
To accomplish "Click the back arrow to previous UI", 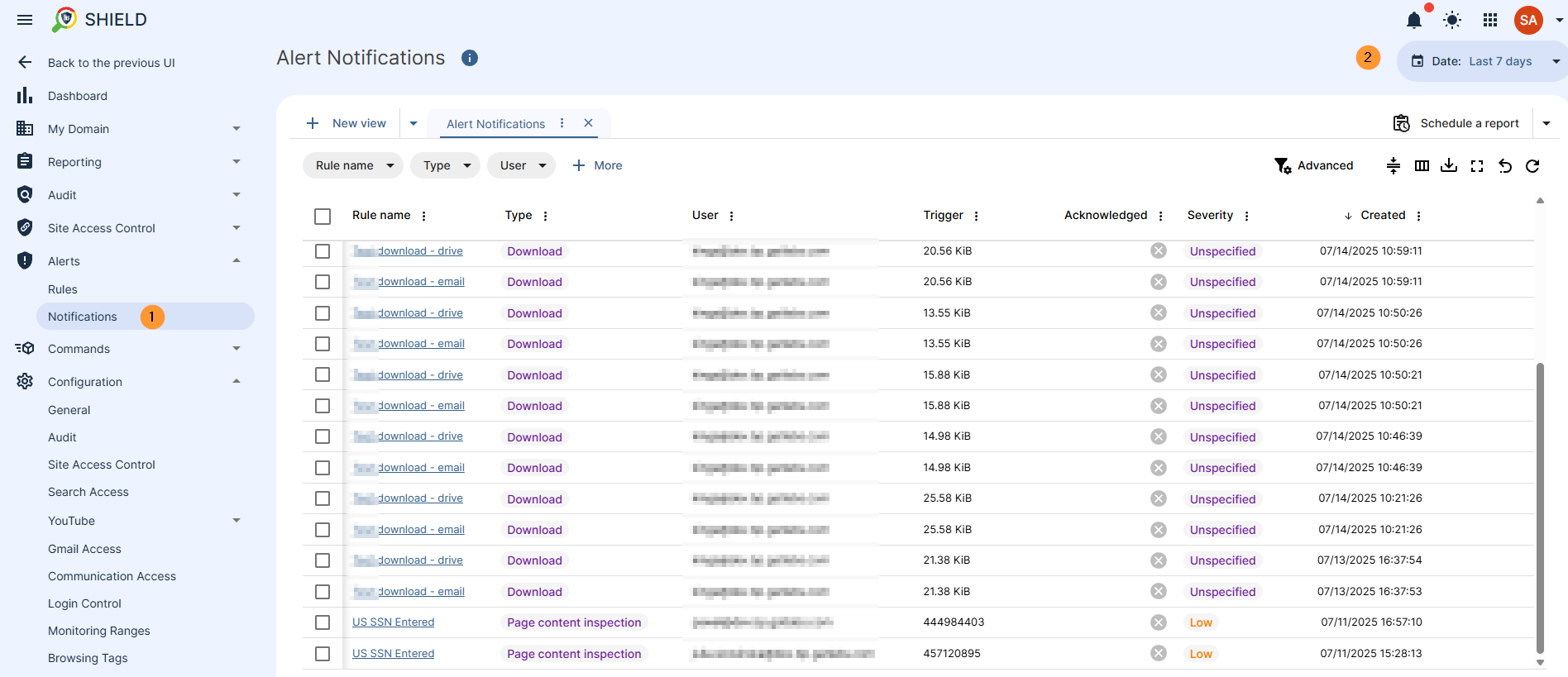I will pos(25,62).
